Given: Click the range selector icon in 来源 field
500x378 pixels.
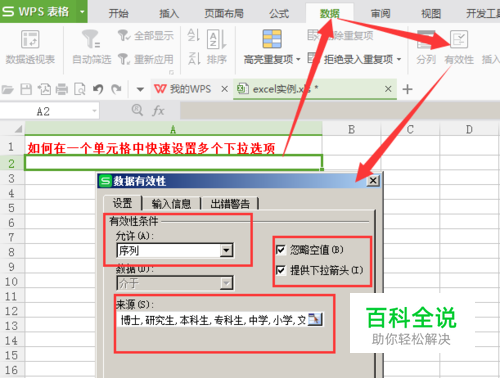Looking at the screenshot, I should click(315, 319).
